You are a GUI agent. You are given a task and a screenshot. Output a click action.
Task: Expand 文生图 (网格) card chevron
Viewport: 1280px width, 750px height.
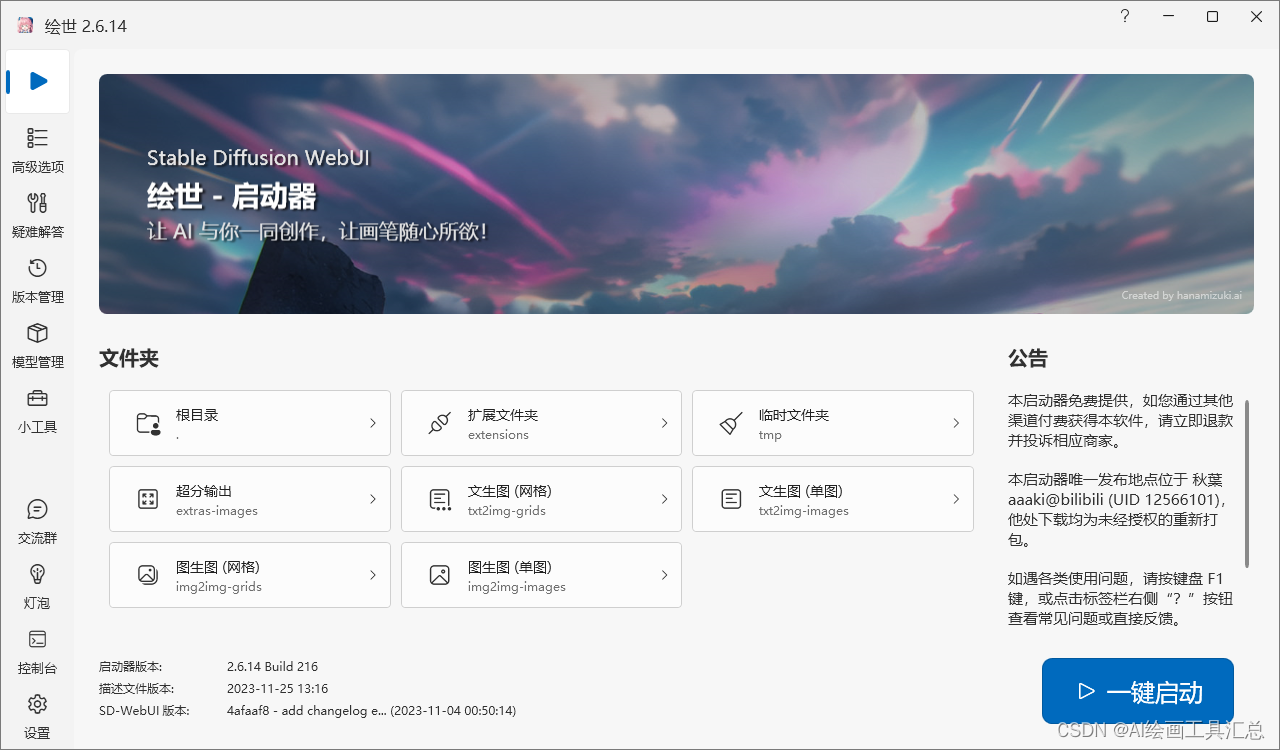[664, 499]
